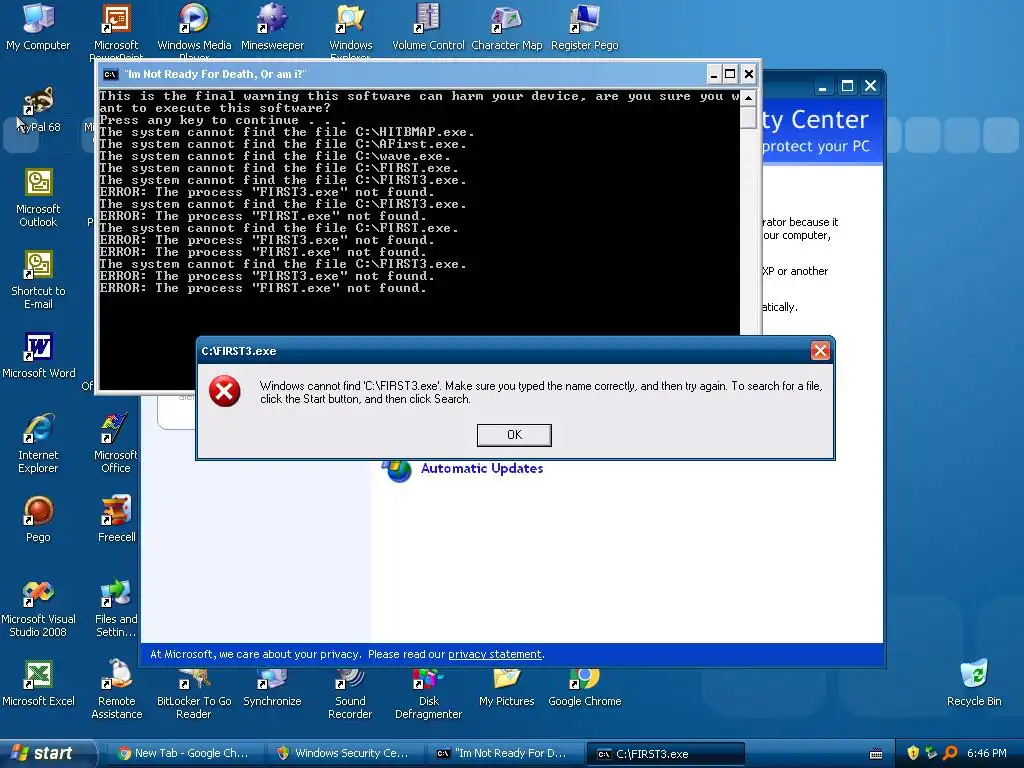
Task: Switch to Windows Security Center taskbar button
Action: 345,754
